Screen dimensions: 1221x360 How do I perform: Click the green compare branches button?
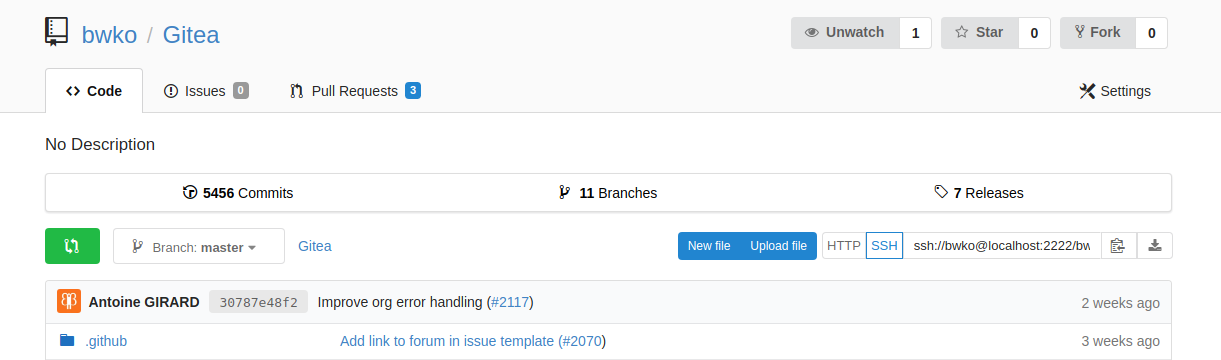72,246
